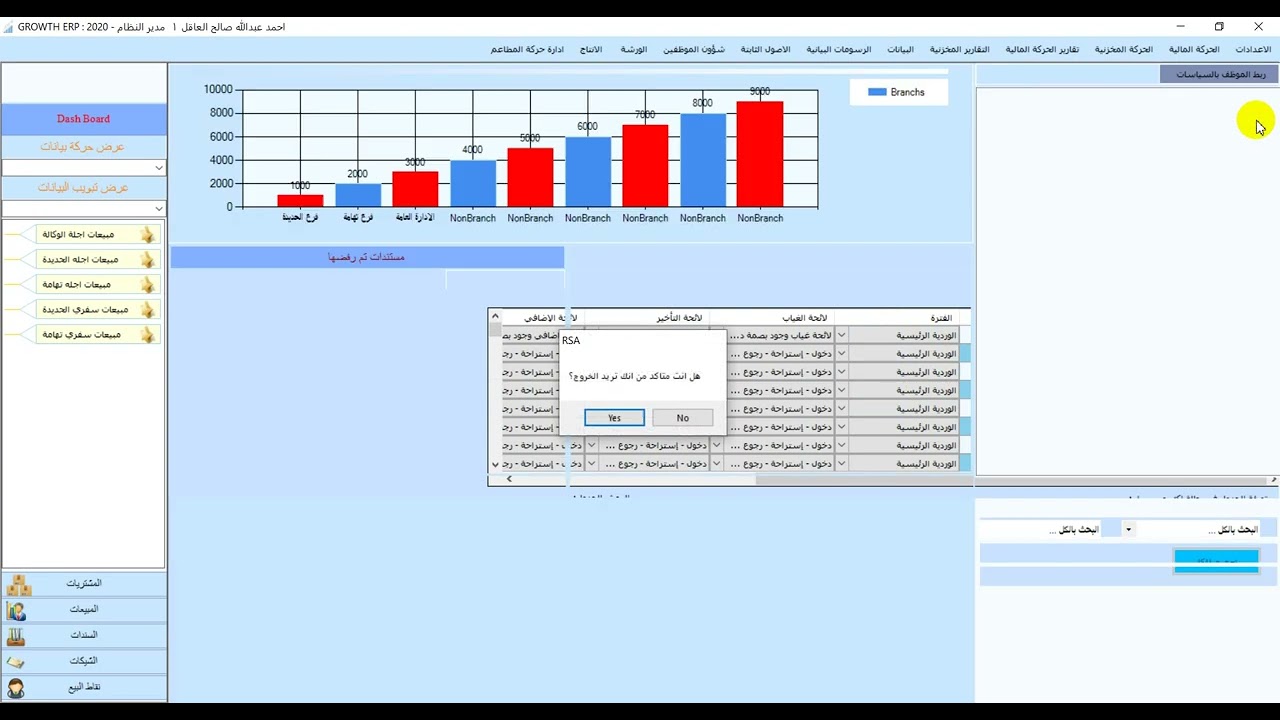
Task: Click the فرع الحديدة 1000 bar
Action: click(300, 201)
